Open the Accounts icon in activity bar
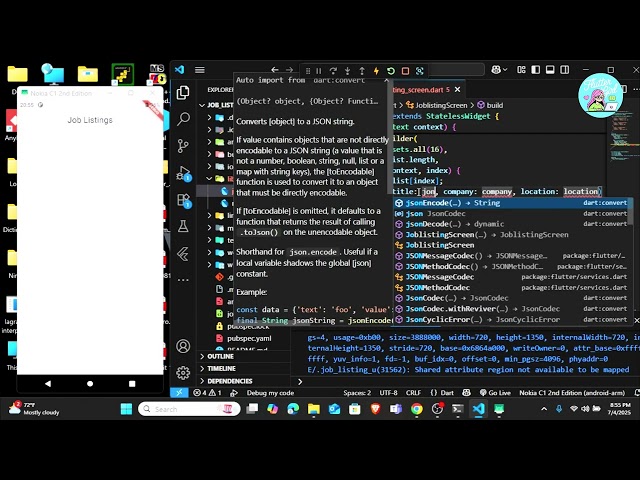640x480 pixels. [183, 346]
